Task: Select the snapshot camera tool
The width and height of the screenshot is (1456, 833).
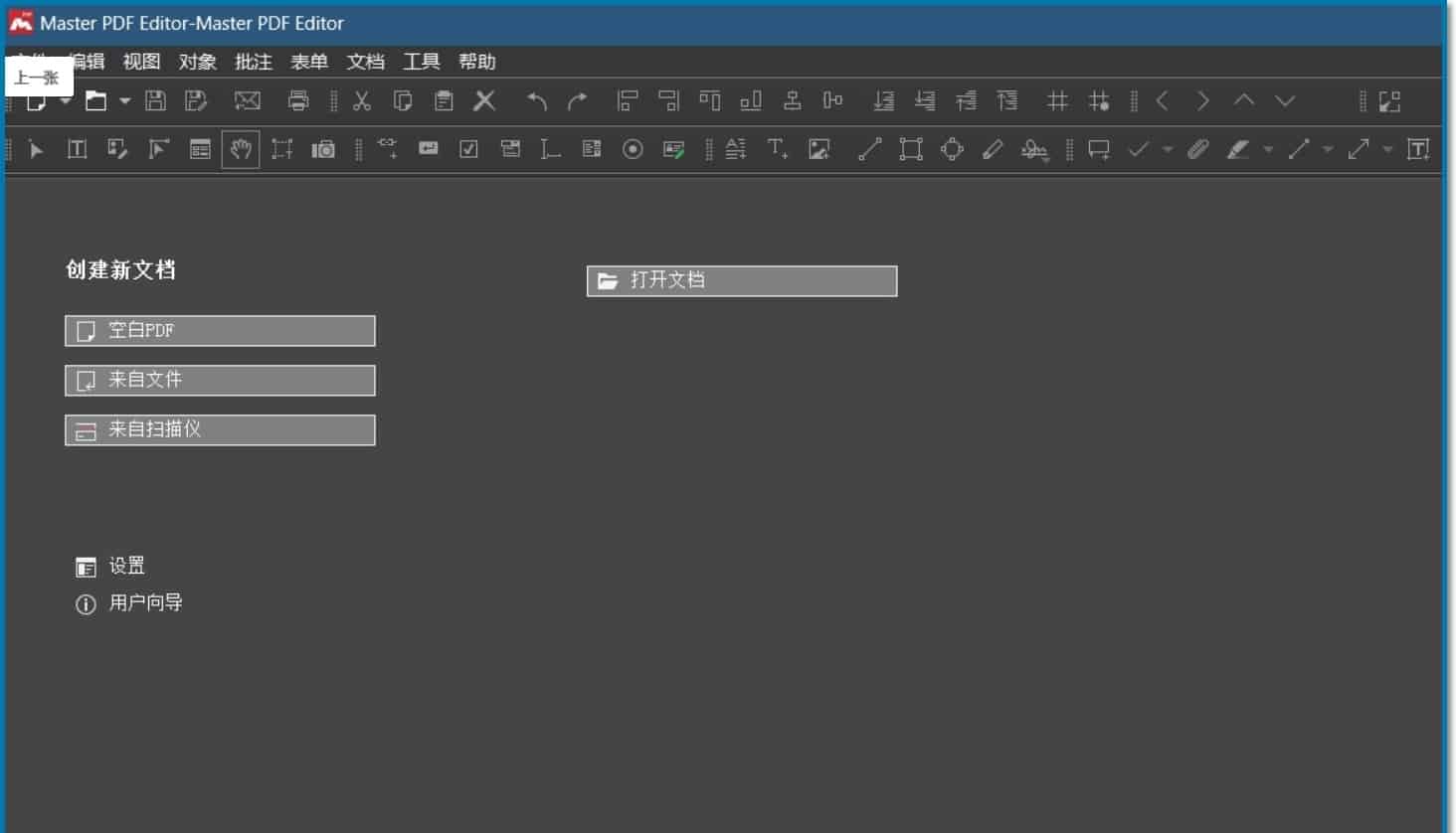Action: [x=323, y=150]
